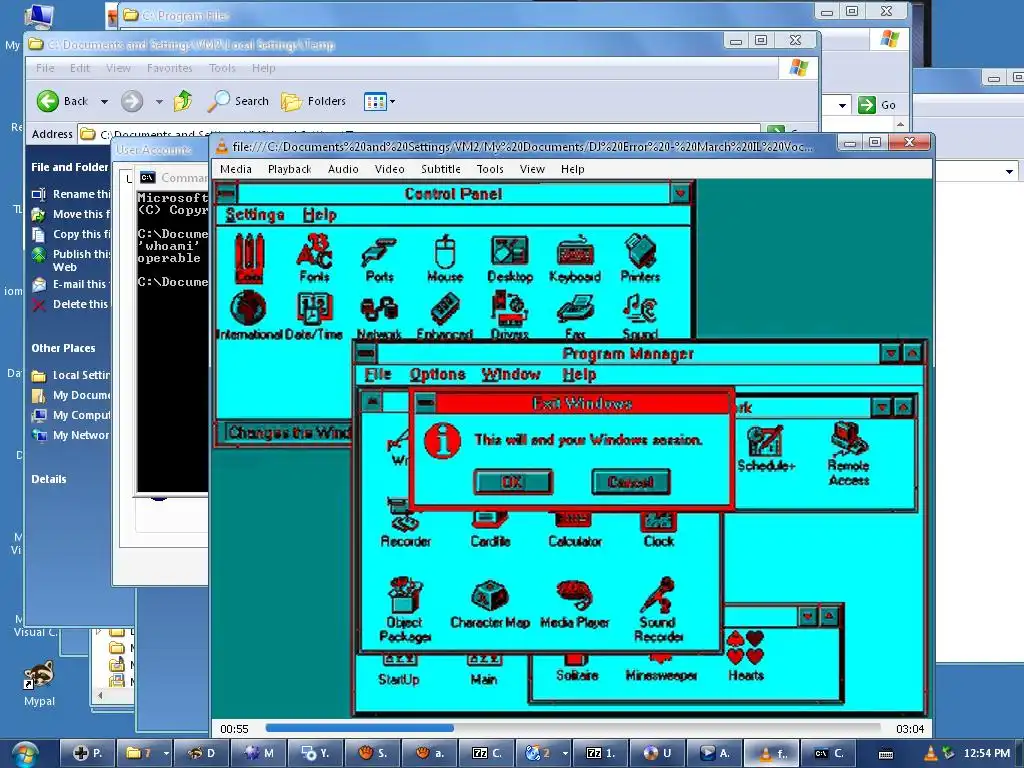The width and height of the screenshot is (1024, 768).
Task: Open My Network Places under Other Places
Action: [71, 435]
